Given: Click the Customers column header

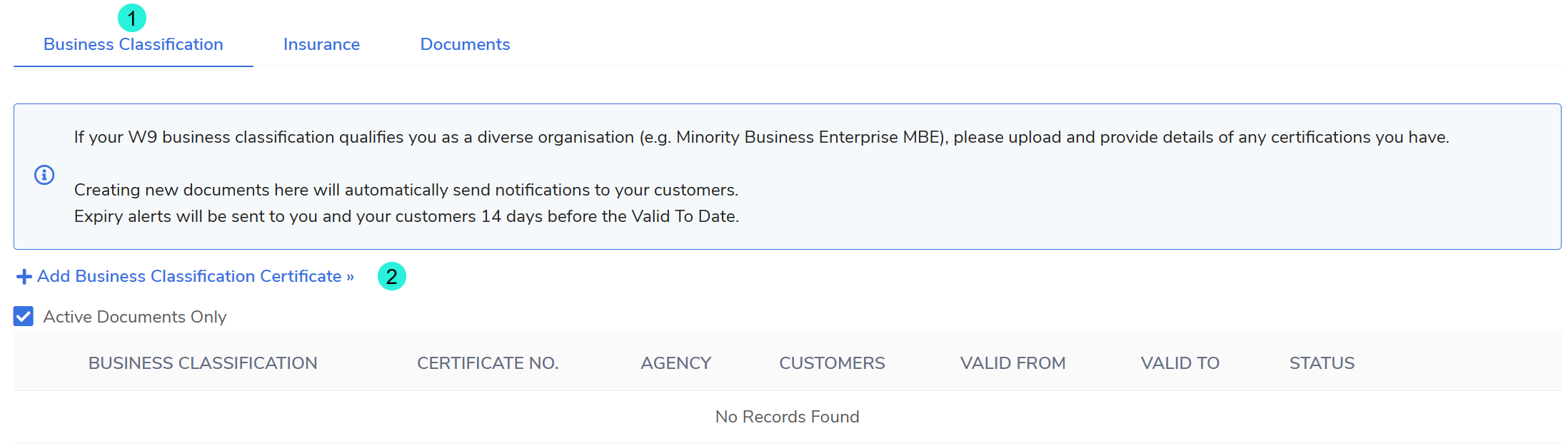Looking at the screenshot, I should point(832,363).
